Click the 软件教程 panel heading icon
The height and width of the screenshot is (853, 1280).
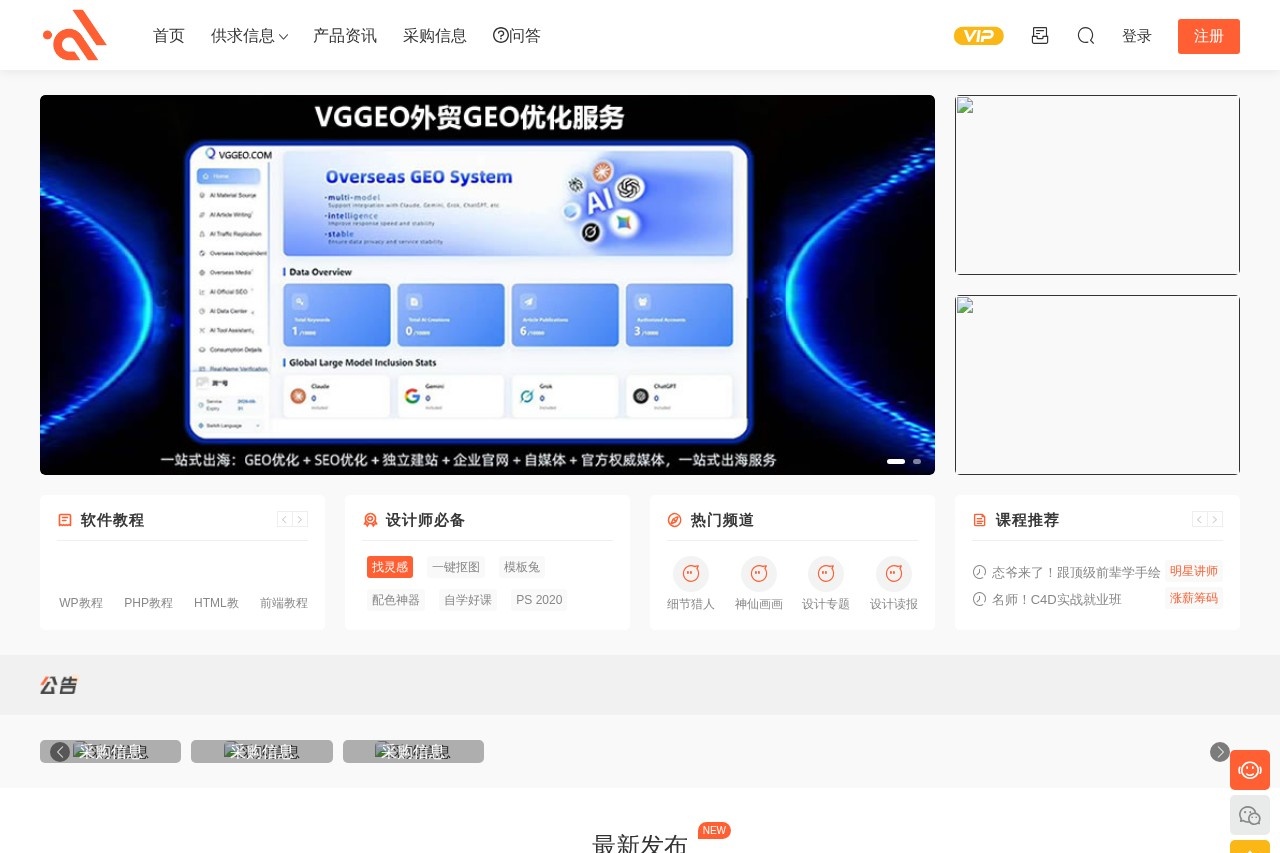pyautogui.click(x=65, y=520)
